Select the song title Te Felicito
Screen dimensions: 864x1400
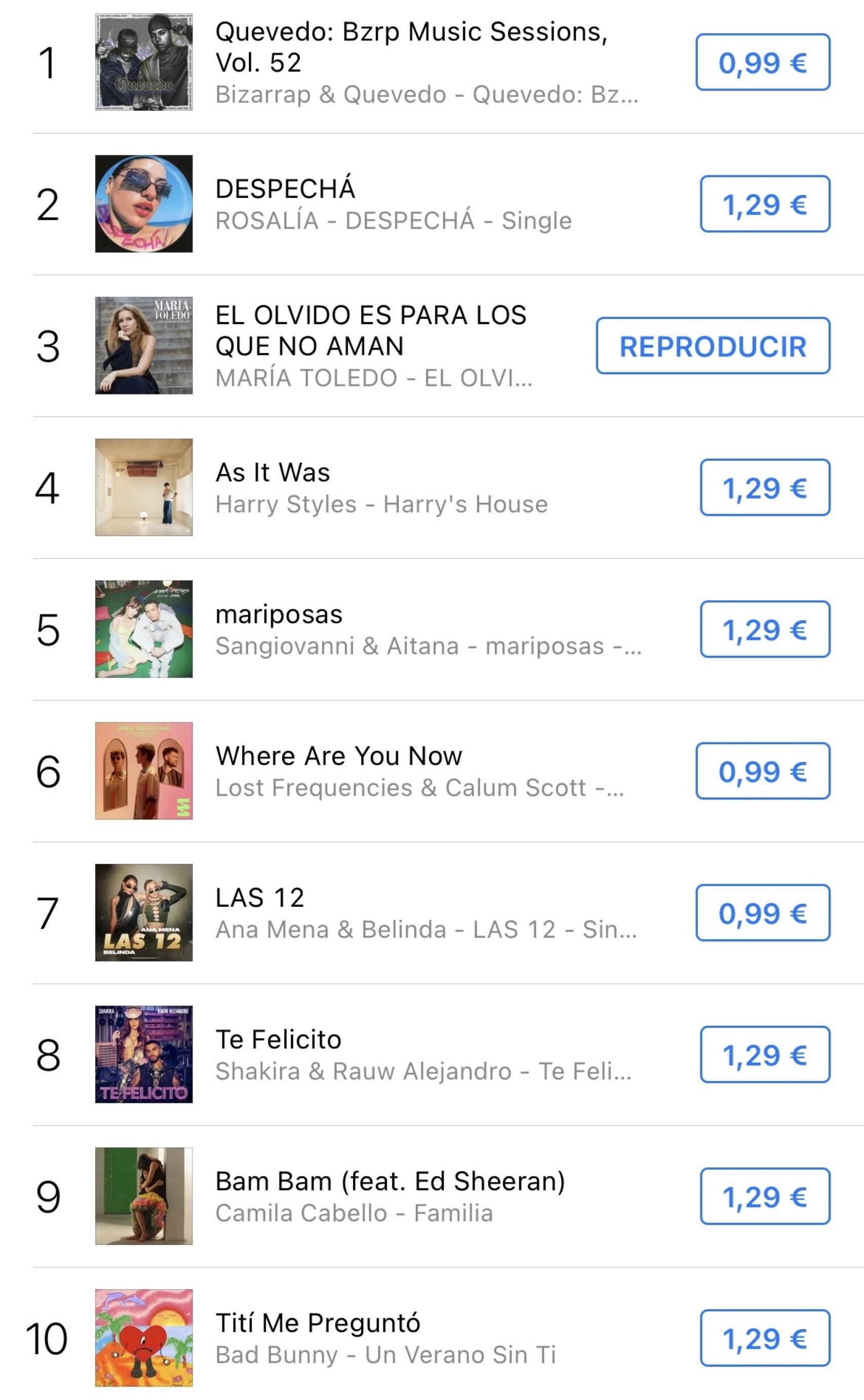pos(278,1039)
